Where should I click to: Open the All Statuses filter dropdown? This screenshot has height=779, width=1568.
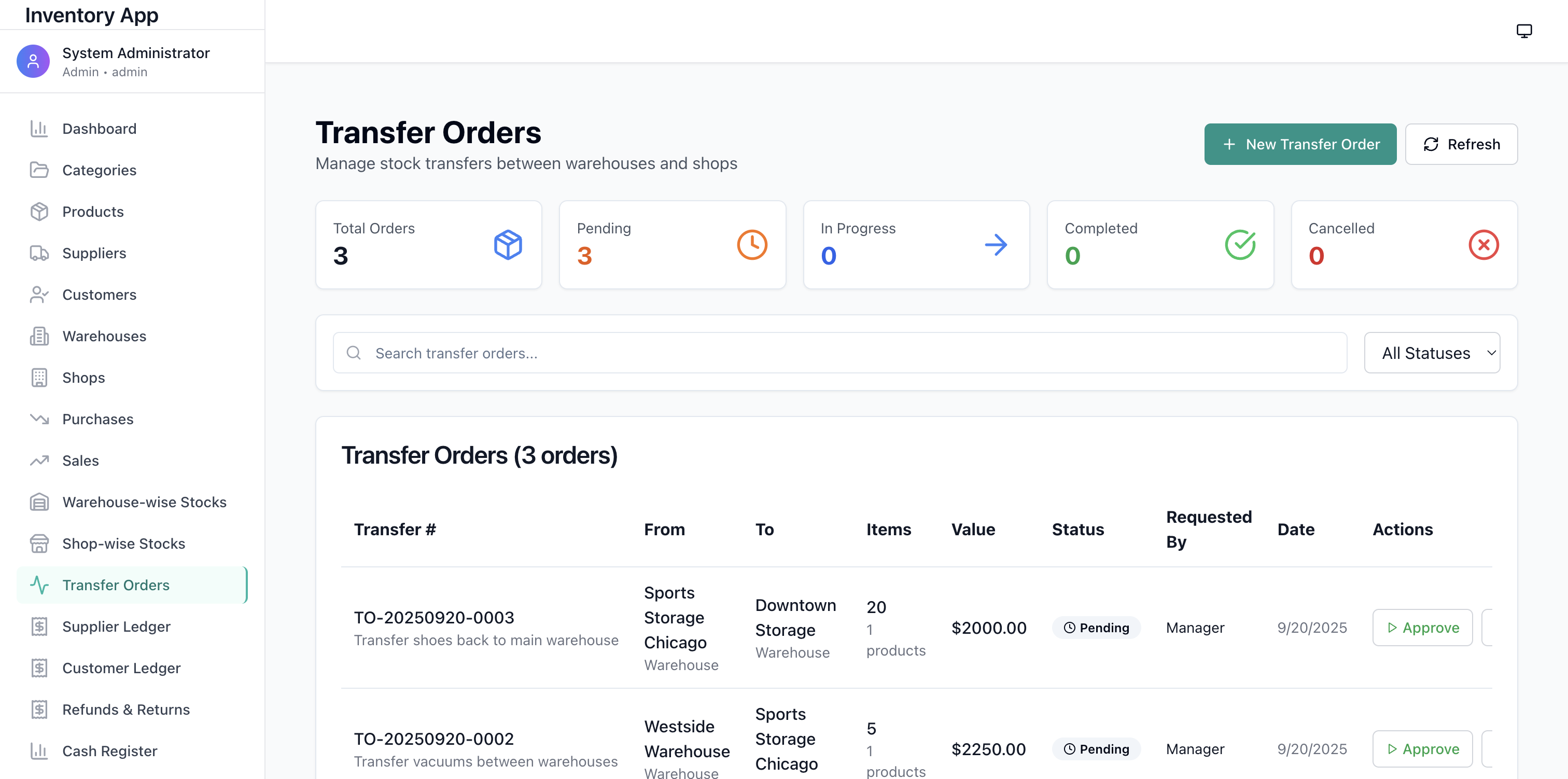click(1432, 353)
